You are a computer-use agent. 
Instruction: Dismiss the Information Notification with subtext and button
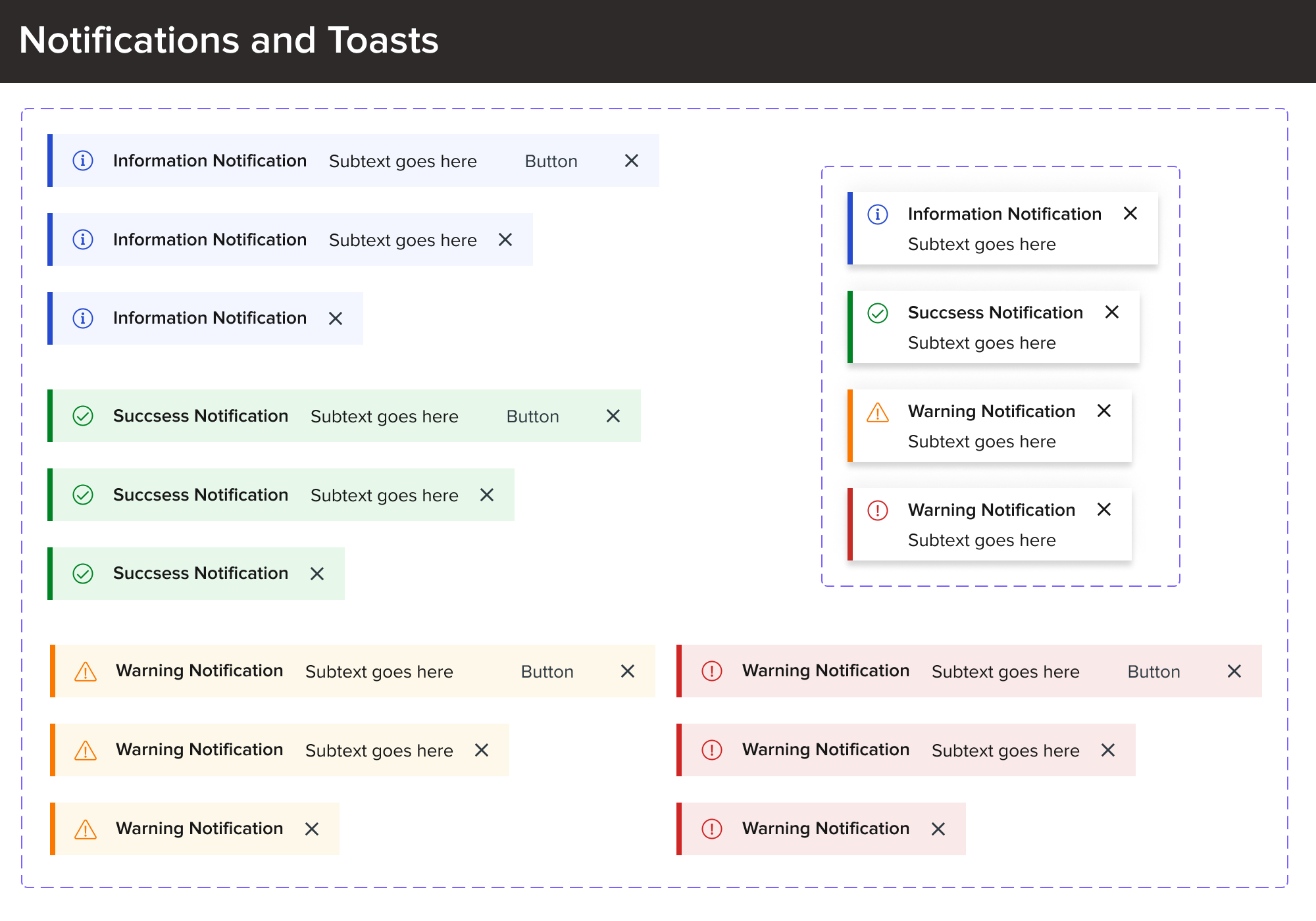[633, 160]
